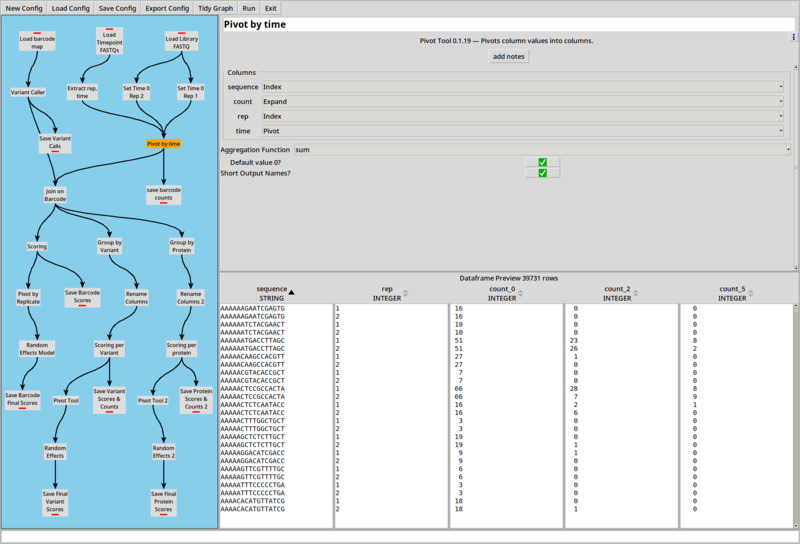This screenshot has width=800, height=544.
Task: Run the pipeline with Run button
Action: click(249, 8)
